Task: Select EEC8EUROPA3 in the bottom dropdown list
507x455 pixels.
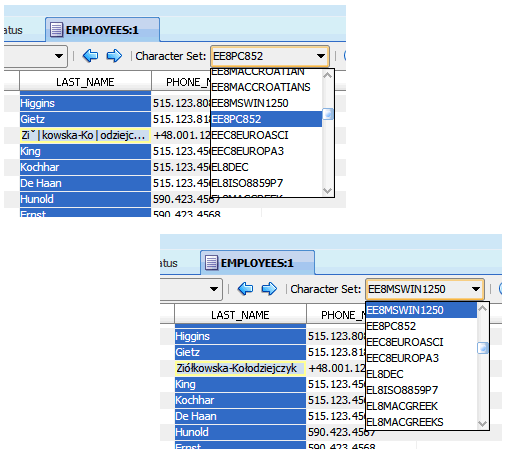Action: point(421,358)
